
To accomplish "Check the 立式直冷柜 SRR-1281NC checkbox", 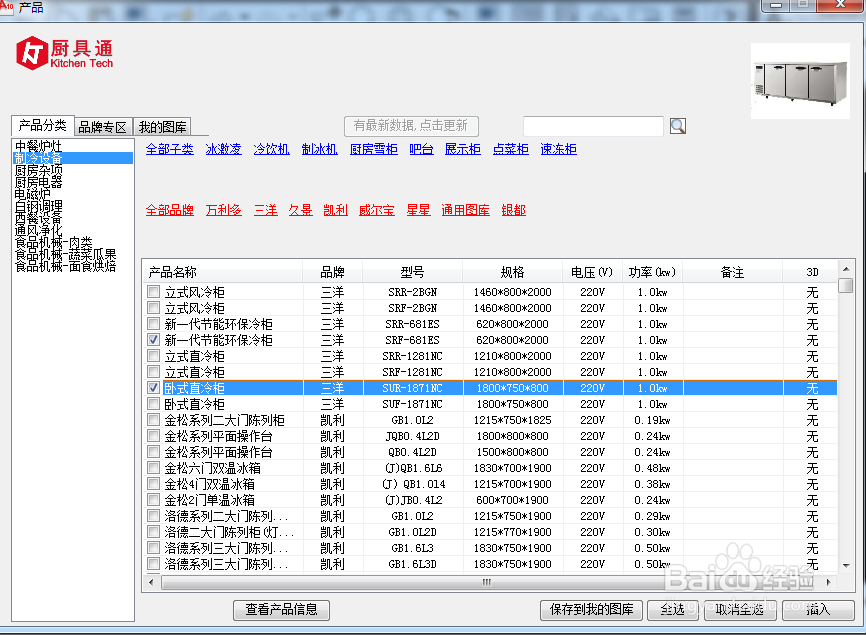I will (154, 356).
